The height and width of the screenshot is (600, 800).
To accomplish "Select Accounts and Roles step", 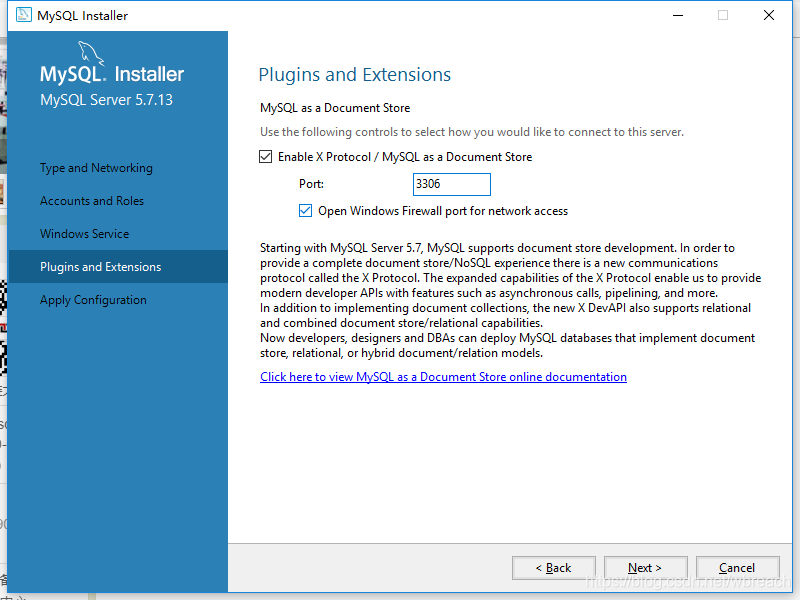I will coord(92,201).
